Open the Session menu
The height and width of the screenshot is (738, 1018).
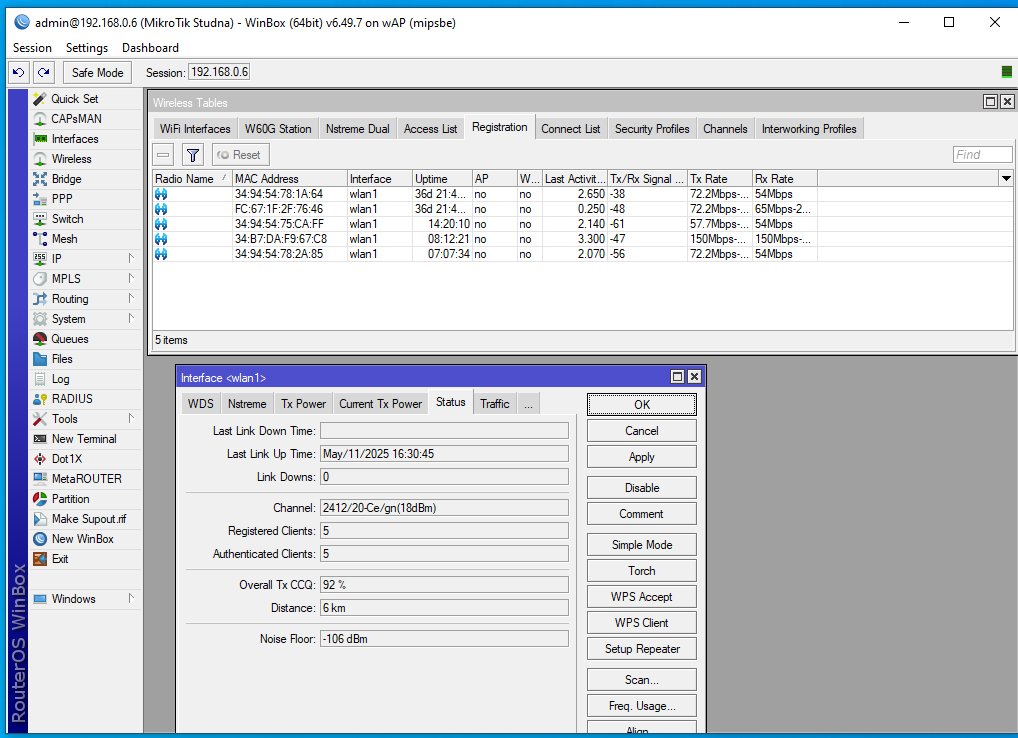coord(32,47)
